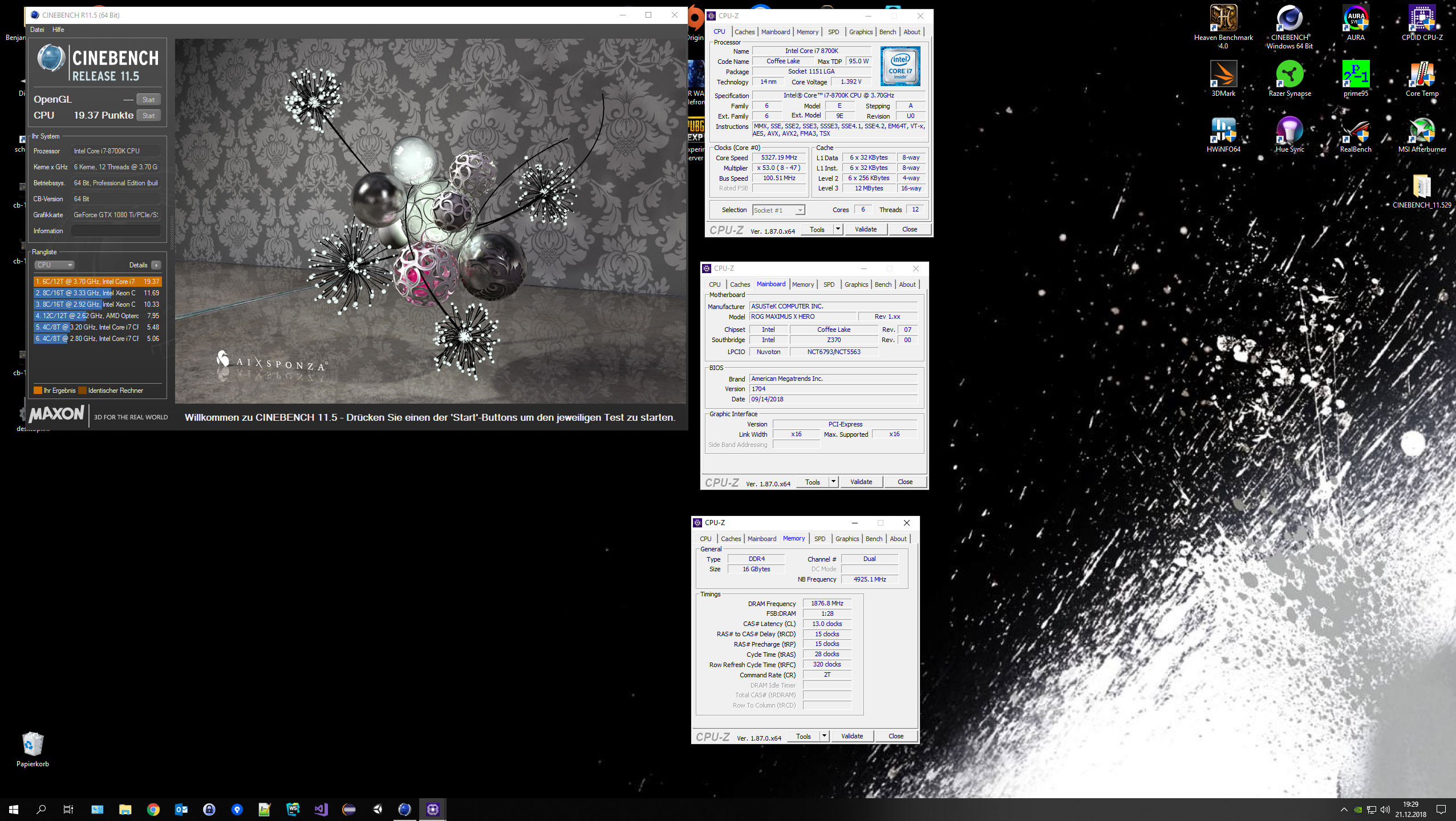Image resolution: width=1456 pixels, height=821 pixels.
Task: Click Close button in CPU-Z Mainboard window
Action: 905,482
